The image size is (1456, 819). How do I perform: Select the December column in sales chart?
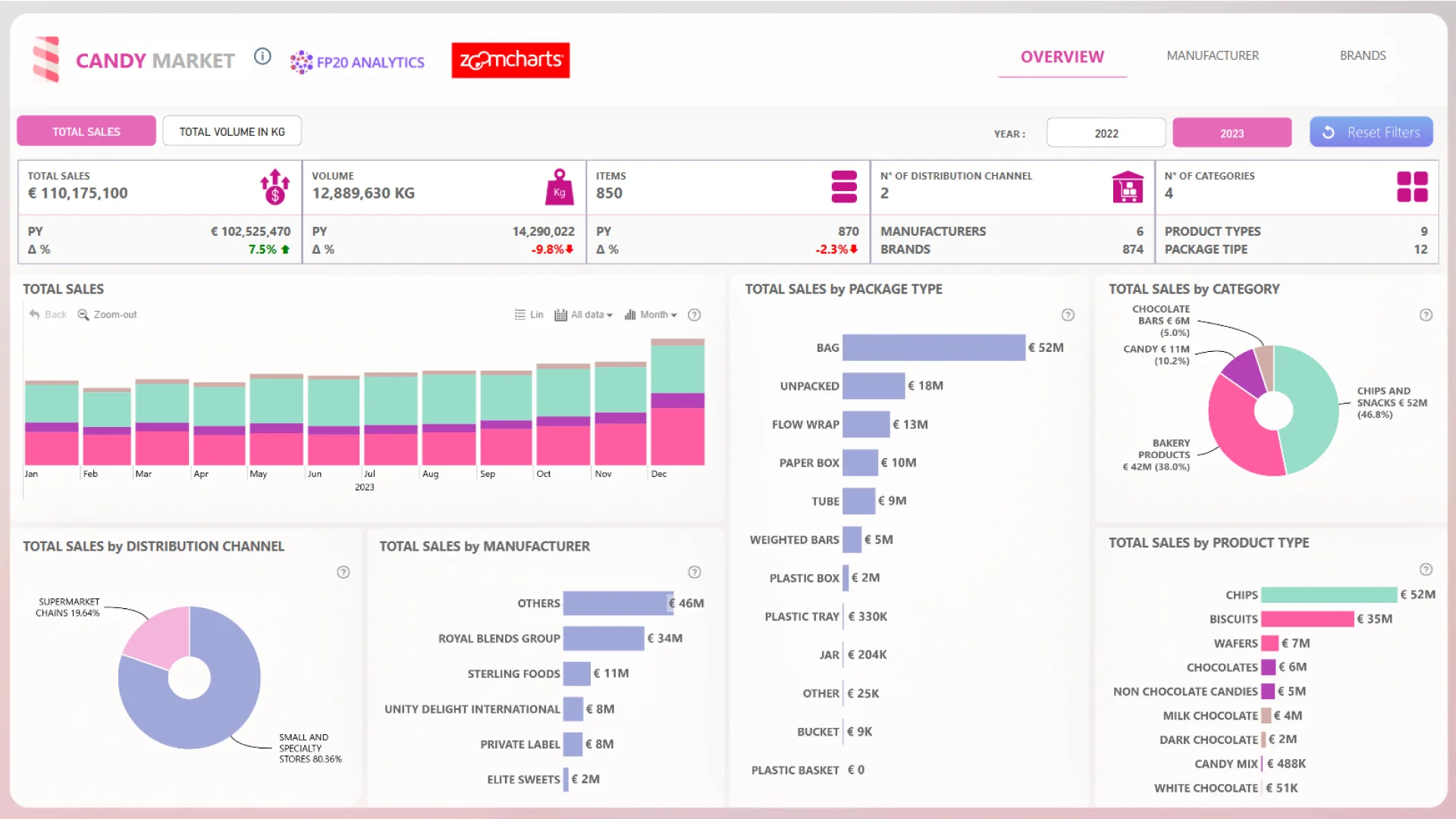tap(677, 402)
